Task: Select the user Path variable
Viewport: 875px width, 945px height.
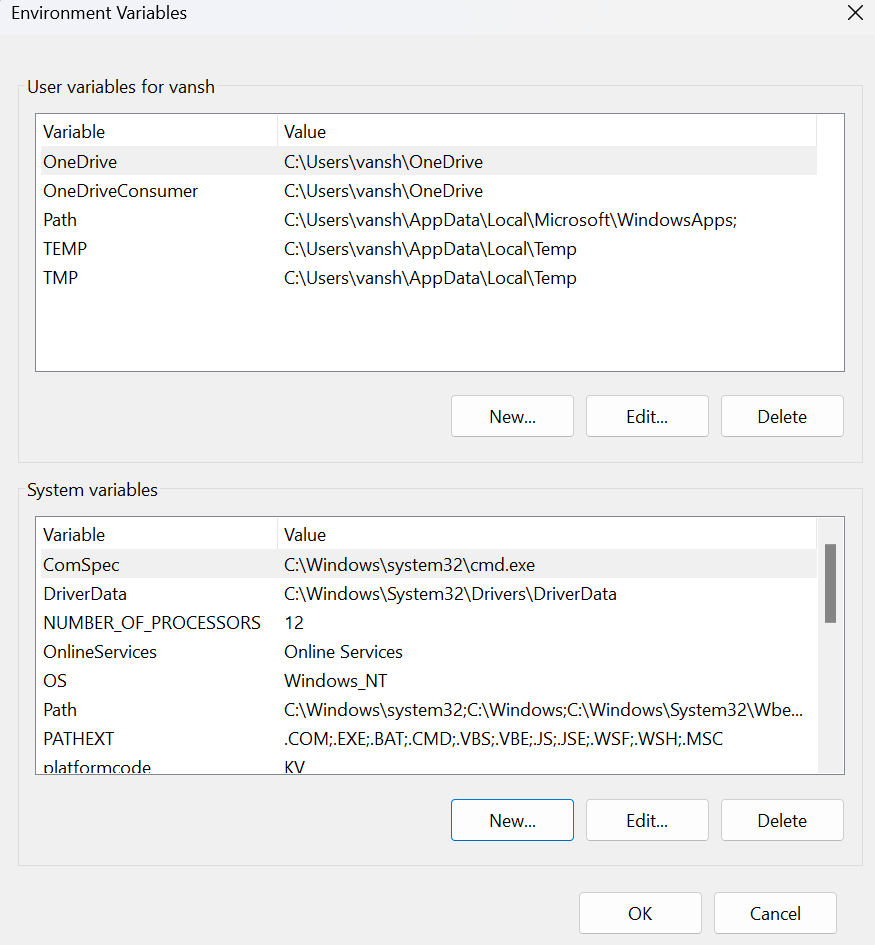Action: click(60, 220)
